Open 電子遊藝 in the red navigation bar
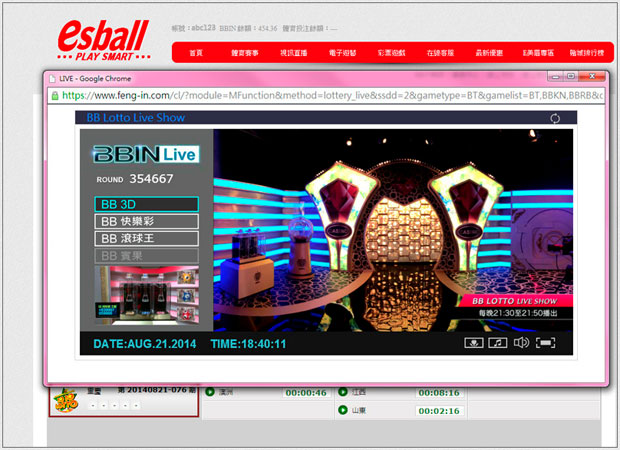The image size is (620, 450). click(x=343, y=53)
